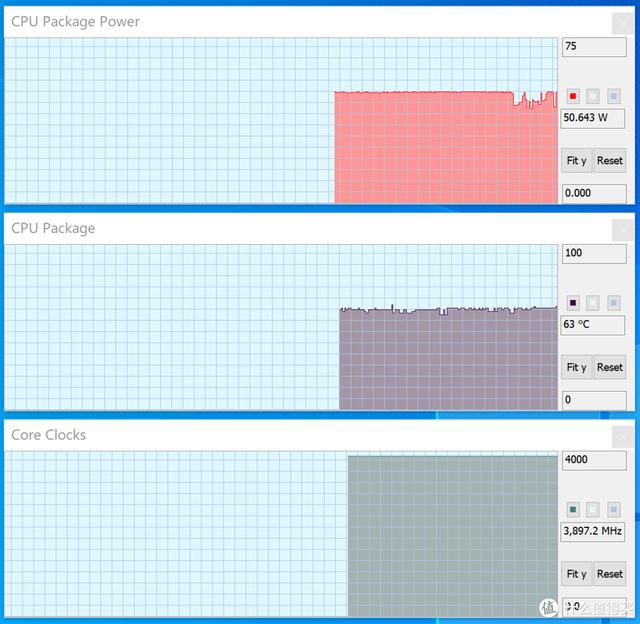Viewport: 640px width, 624px height.
Task: Click Reset in CPU Package temperature graph
Action: point(610,367)
